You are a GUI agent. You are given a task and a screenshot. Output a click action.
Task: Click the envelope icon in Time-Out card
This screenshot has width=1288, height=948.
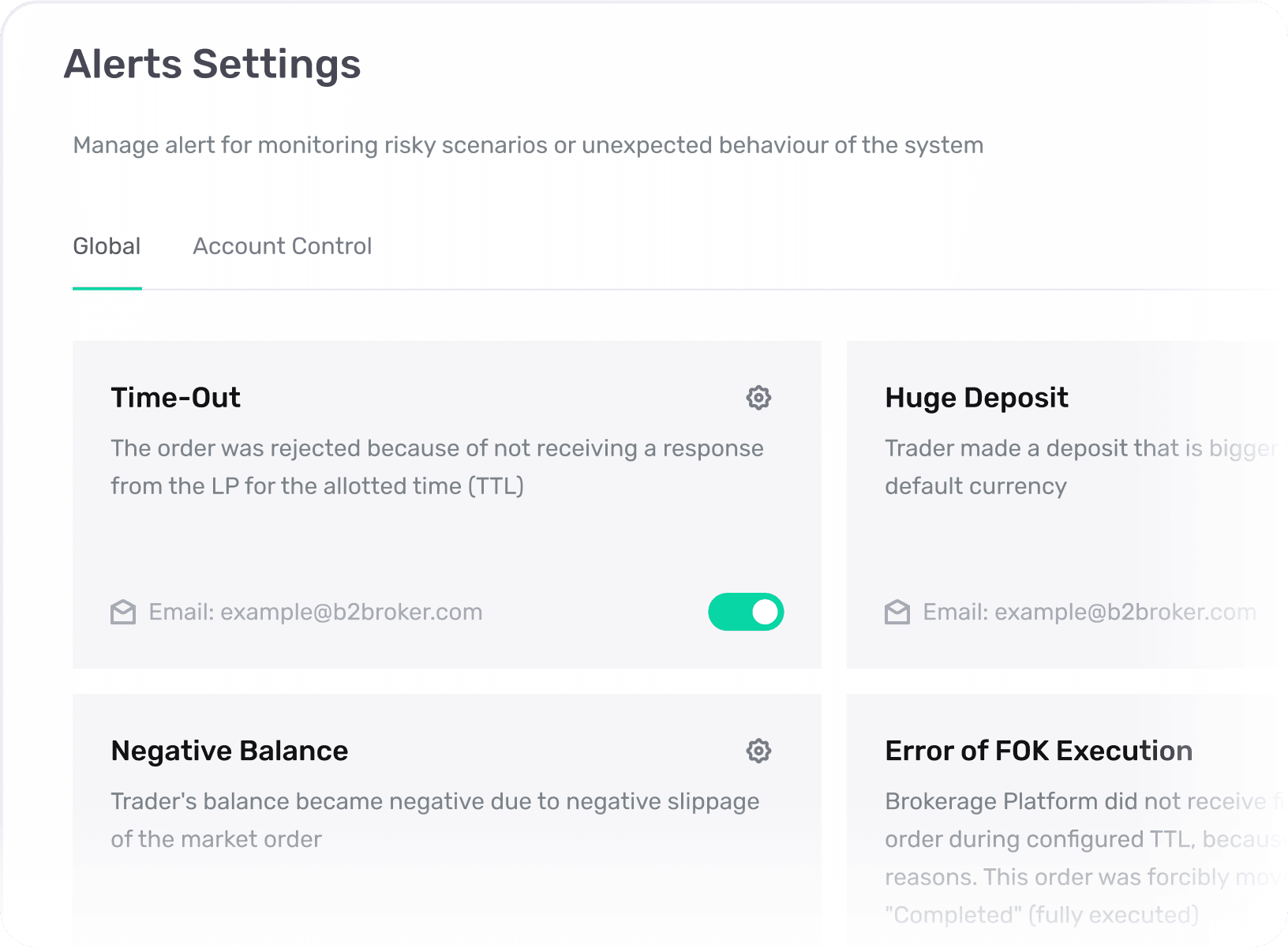coord(123,613)
